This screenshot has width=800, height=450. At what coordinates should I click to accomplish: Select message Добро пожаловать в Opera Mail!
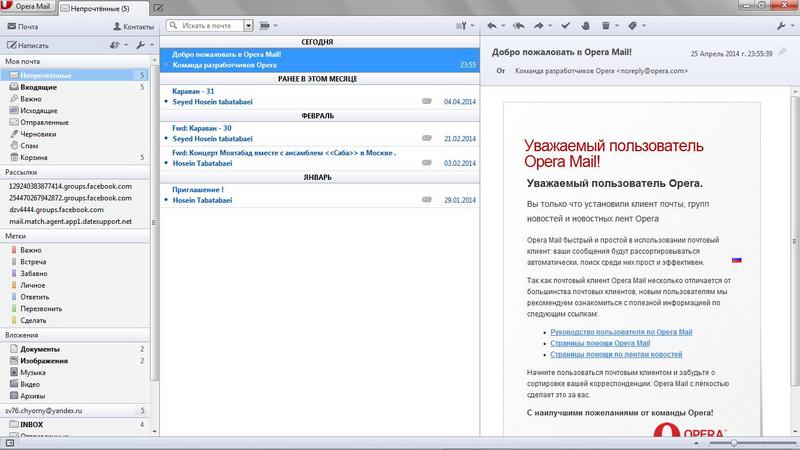point(319,60)
